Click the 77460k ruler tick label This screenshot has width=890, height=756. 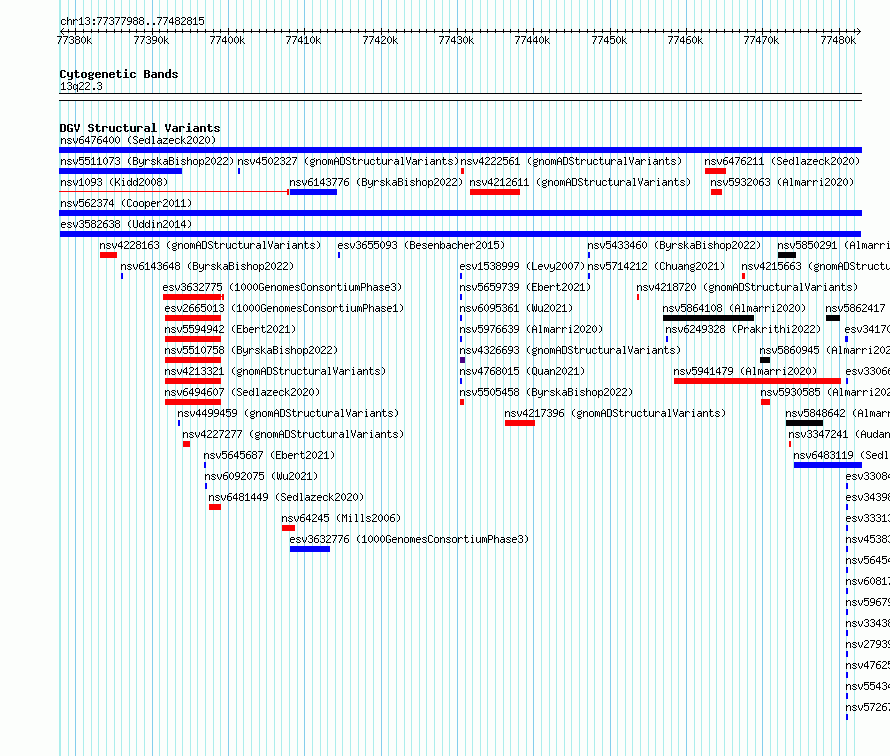[685, 40]
